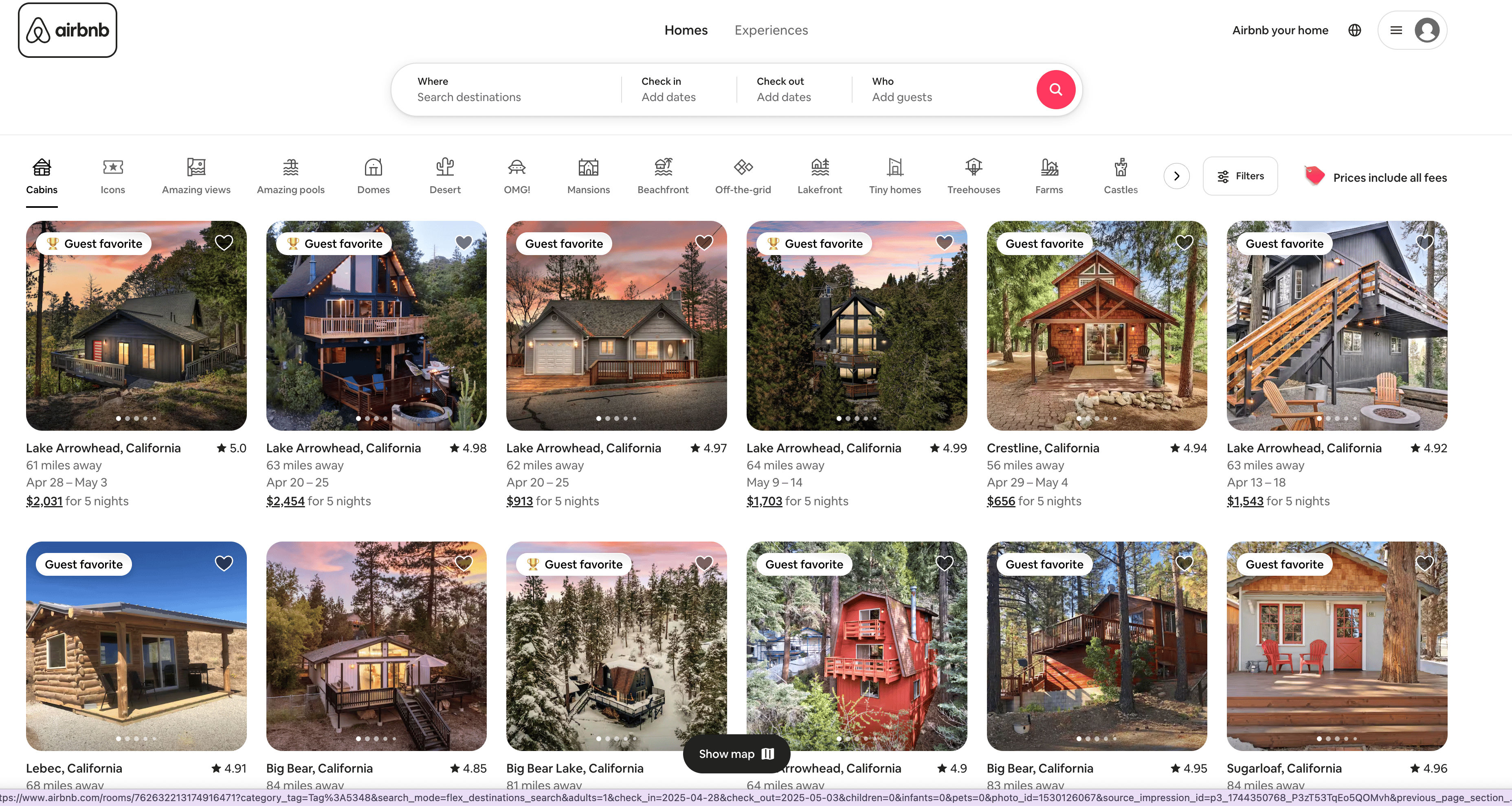Open the globe language selector

1354,30
